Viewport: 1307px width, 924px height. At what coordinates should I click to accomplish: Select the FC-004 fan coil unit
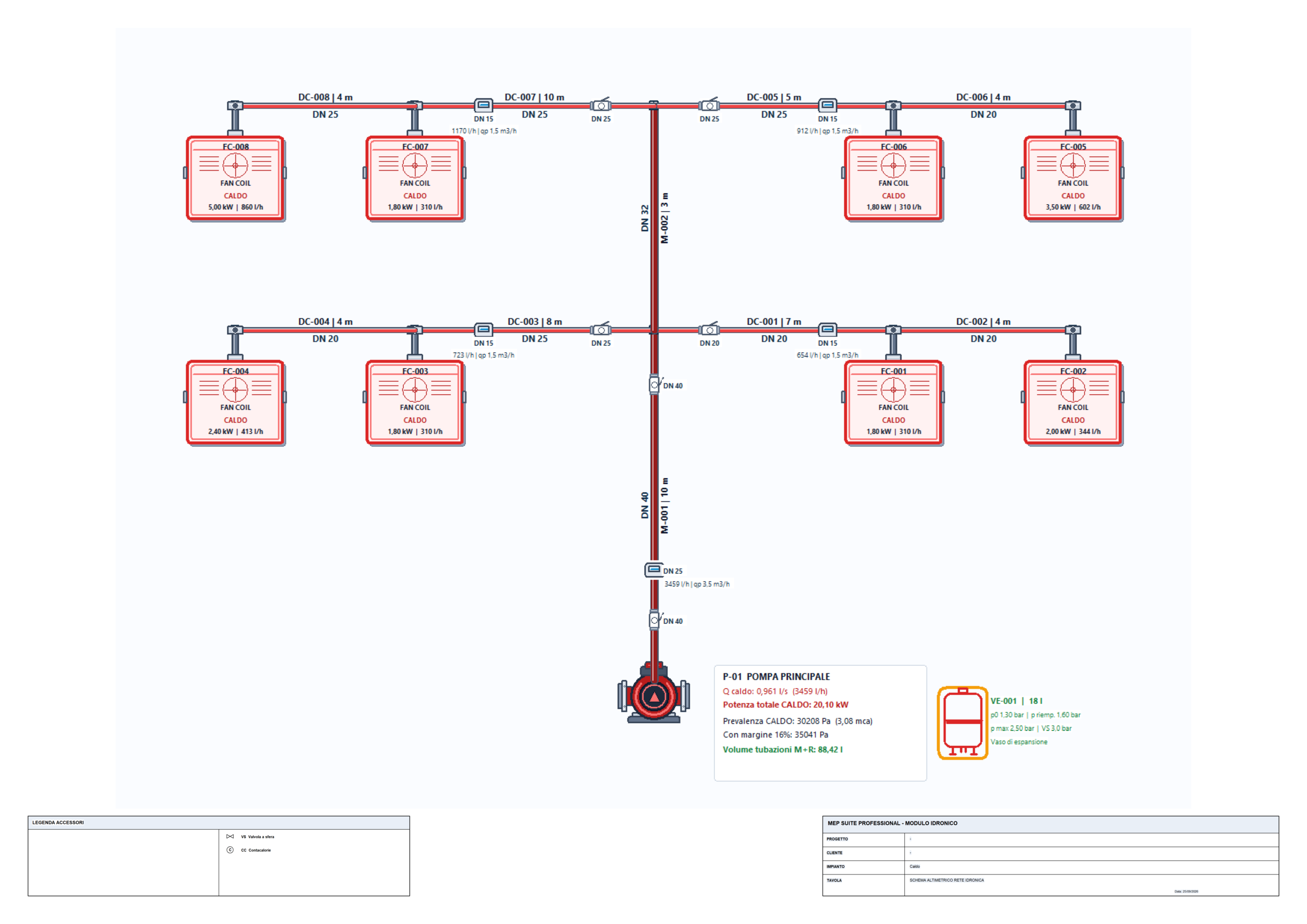[x=235, y=402]
